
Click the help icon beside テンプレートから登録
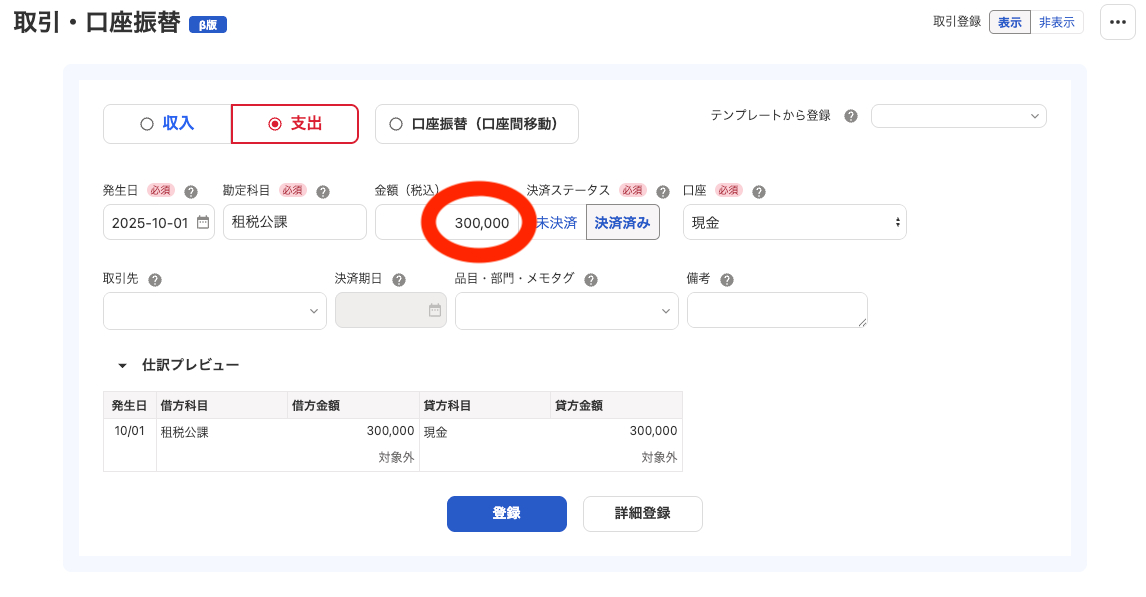849,116
